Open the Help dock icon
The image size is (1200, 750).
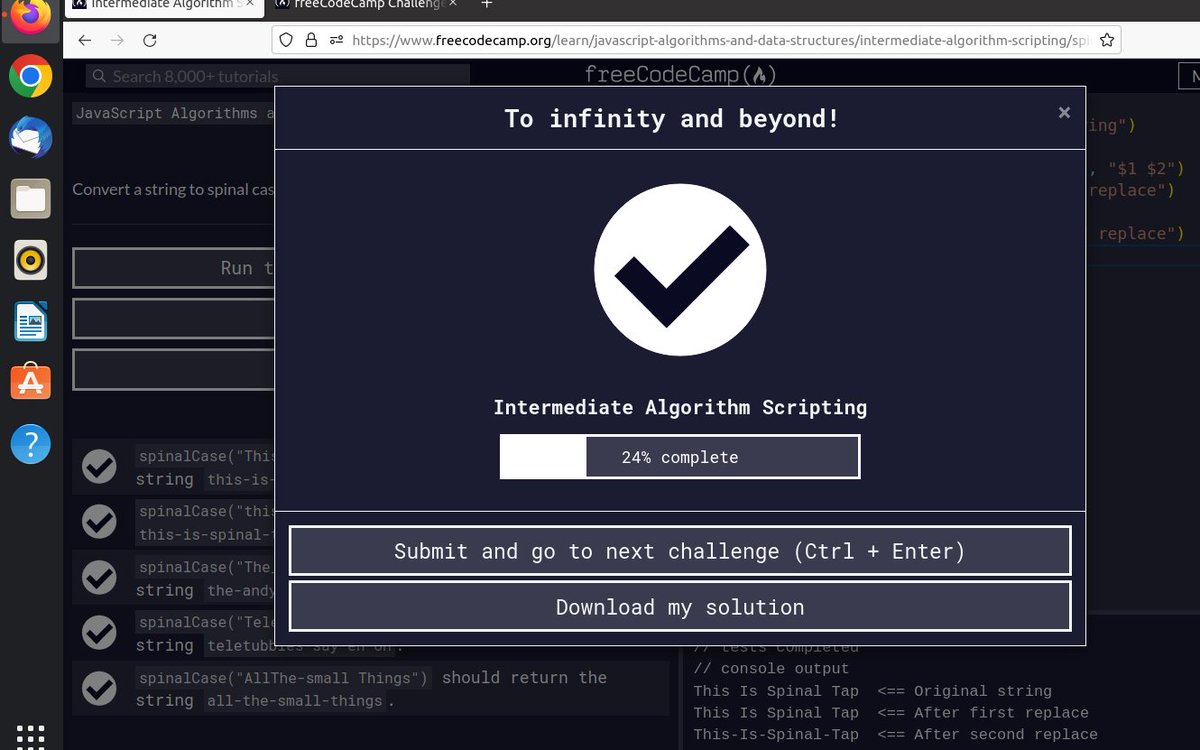[31, 444]
